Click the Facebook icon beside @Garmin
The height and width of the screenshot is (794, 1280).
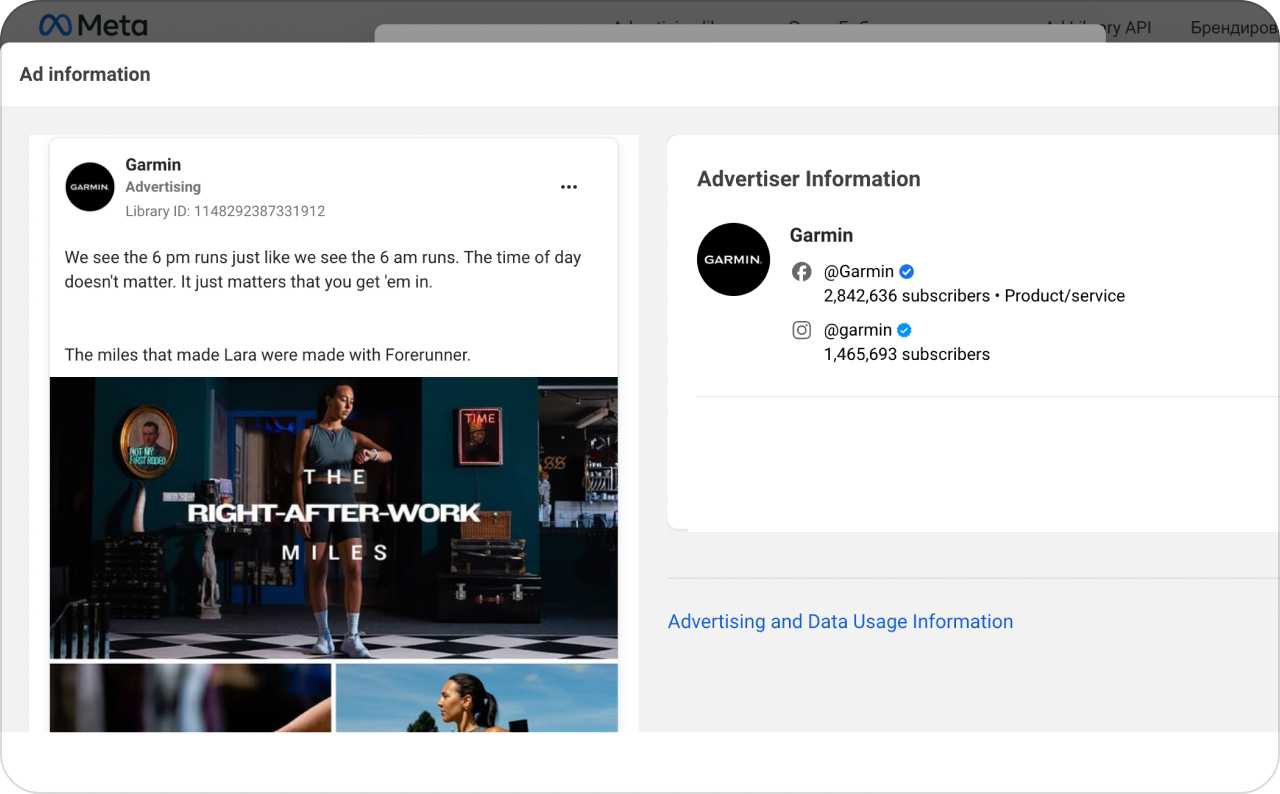pyautogui.click(x=802, y=271)
